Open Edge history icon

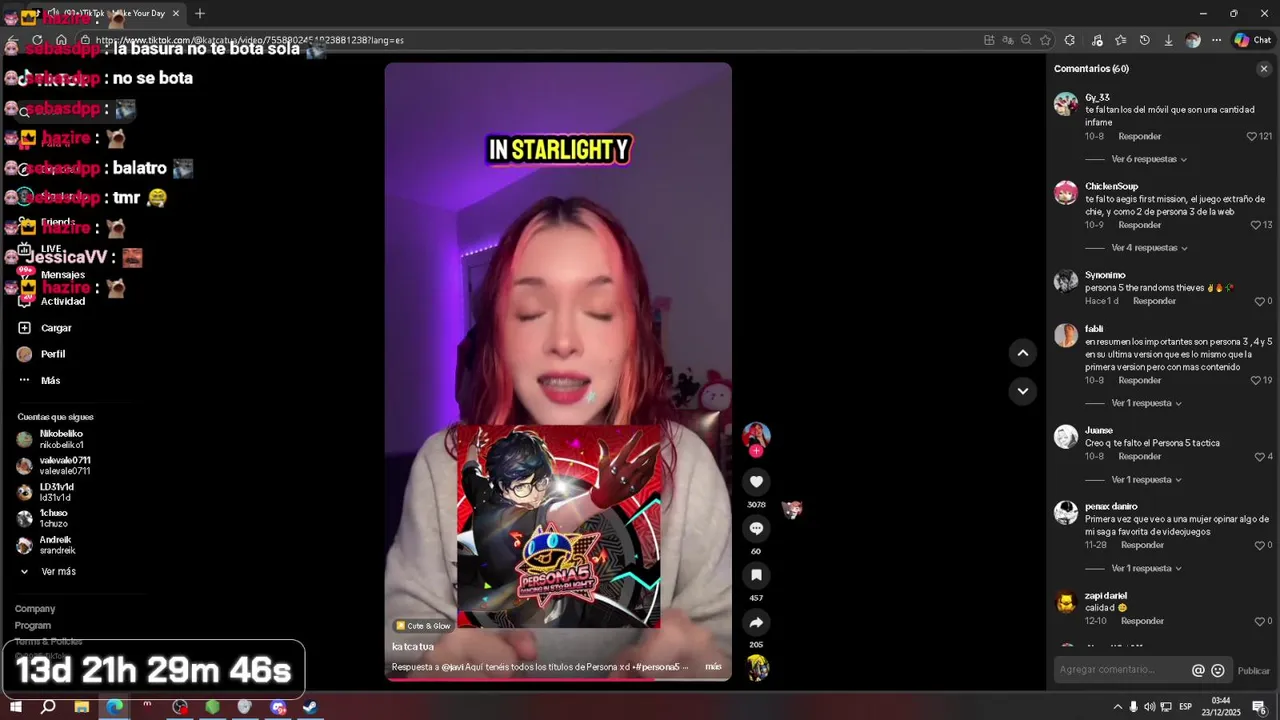click(x=1144, y=40)
